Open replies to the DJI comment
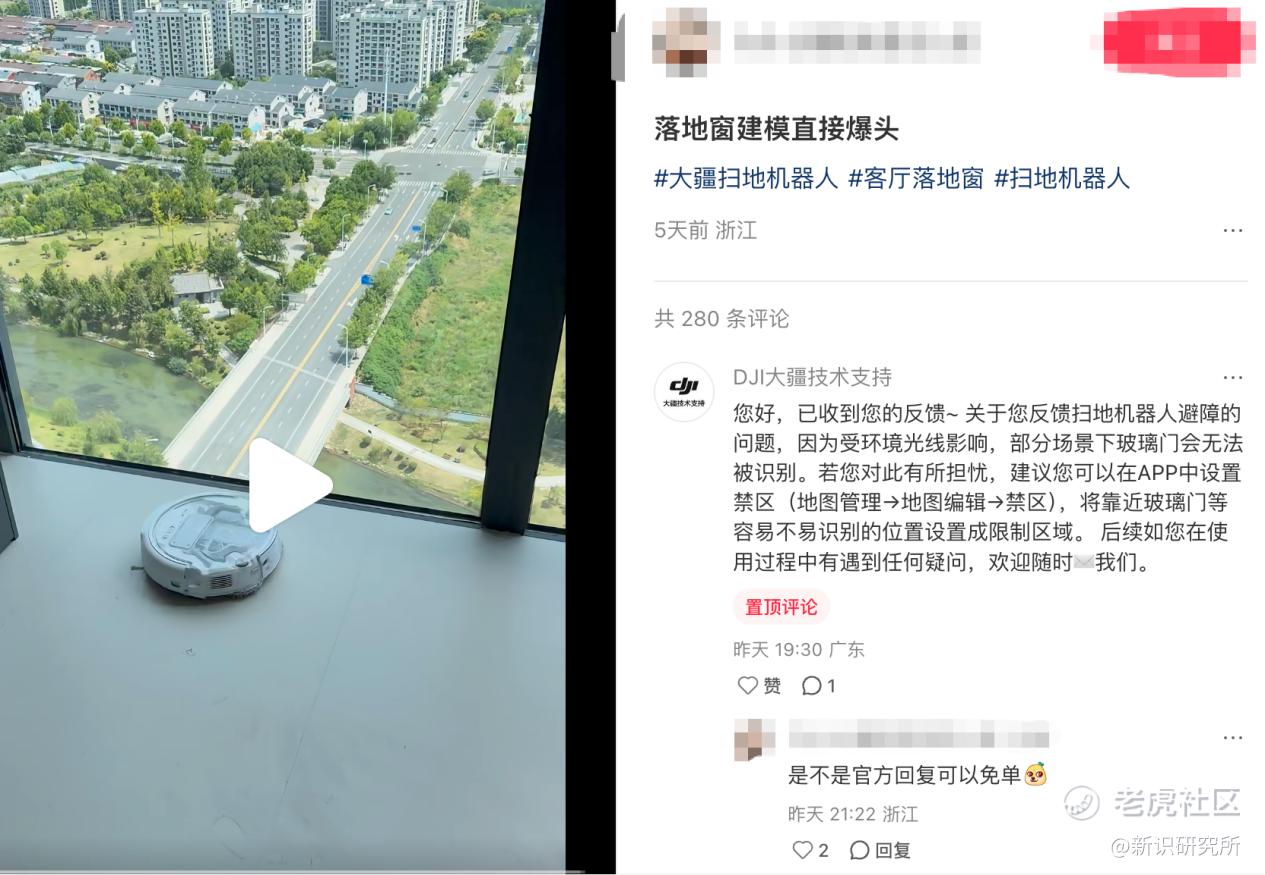The width and height of the screenshot is (1265, 875). pyautogui.click(x=818, y=686)
